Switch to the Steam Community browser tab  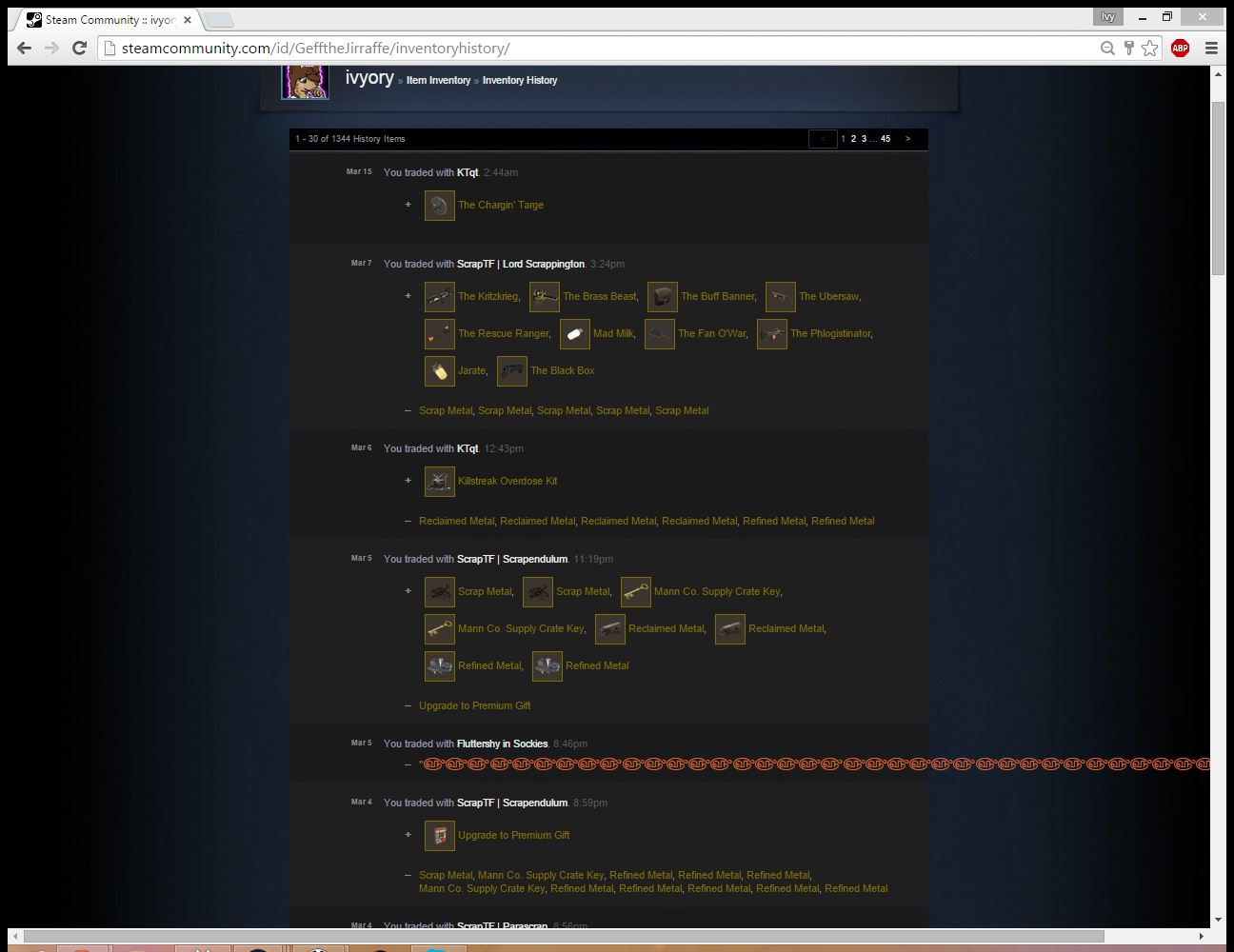click(107, 20)
